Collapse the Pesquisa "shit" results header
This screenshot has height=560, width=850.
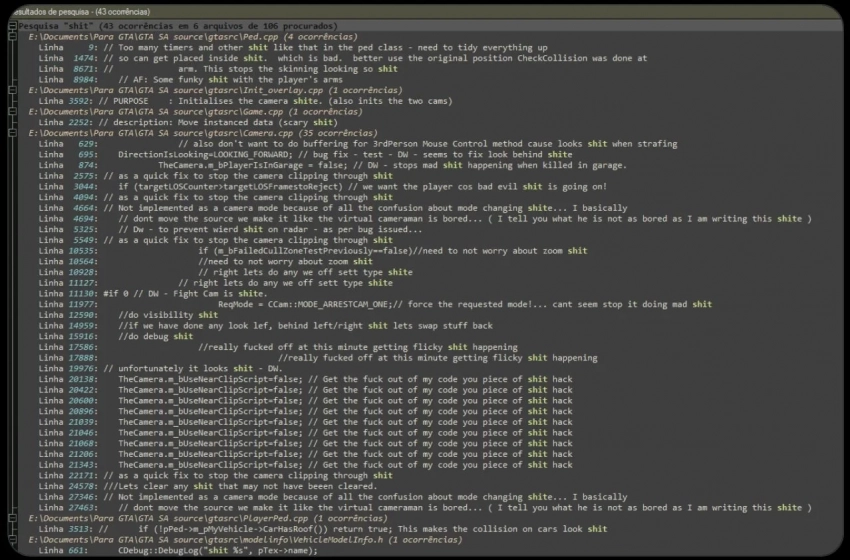(x=11, y=25)
